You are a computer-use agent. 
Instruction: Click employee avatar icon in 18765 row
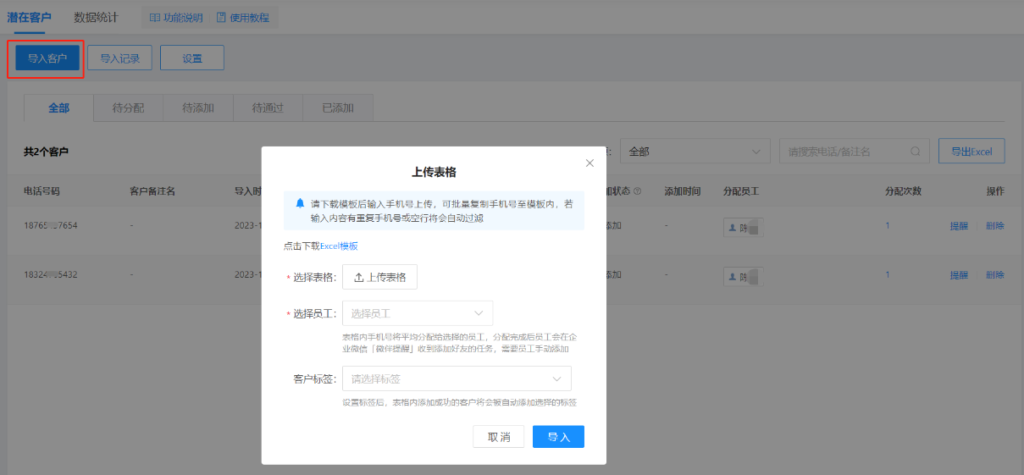click(732, 227)
